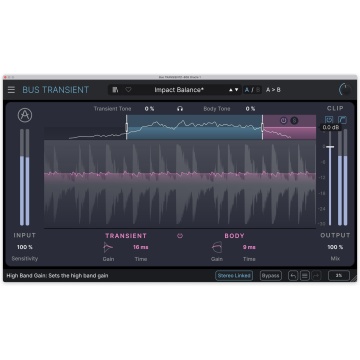Toggle headphones listen icon
This screenshot has height=360, width=360.
tap(180, 109)
